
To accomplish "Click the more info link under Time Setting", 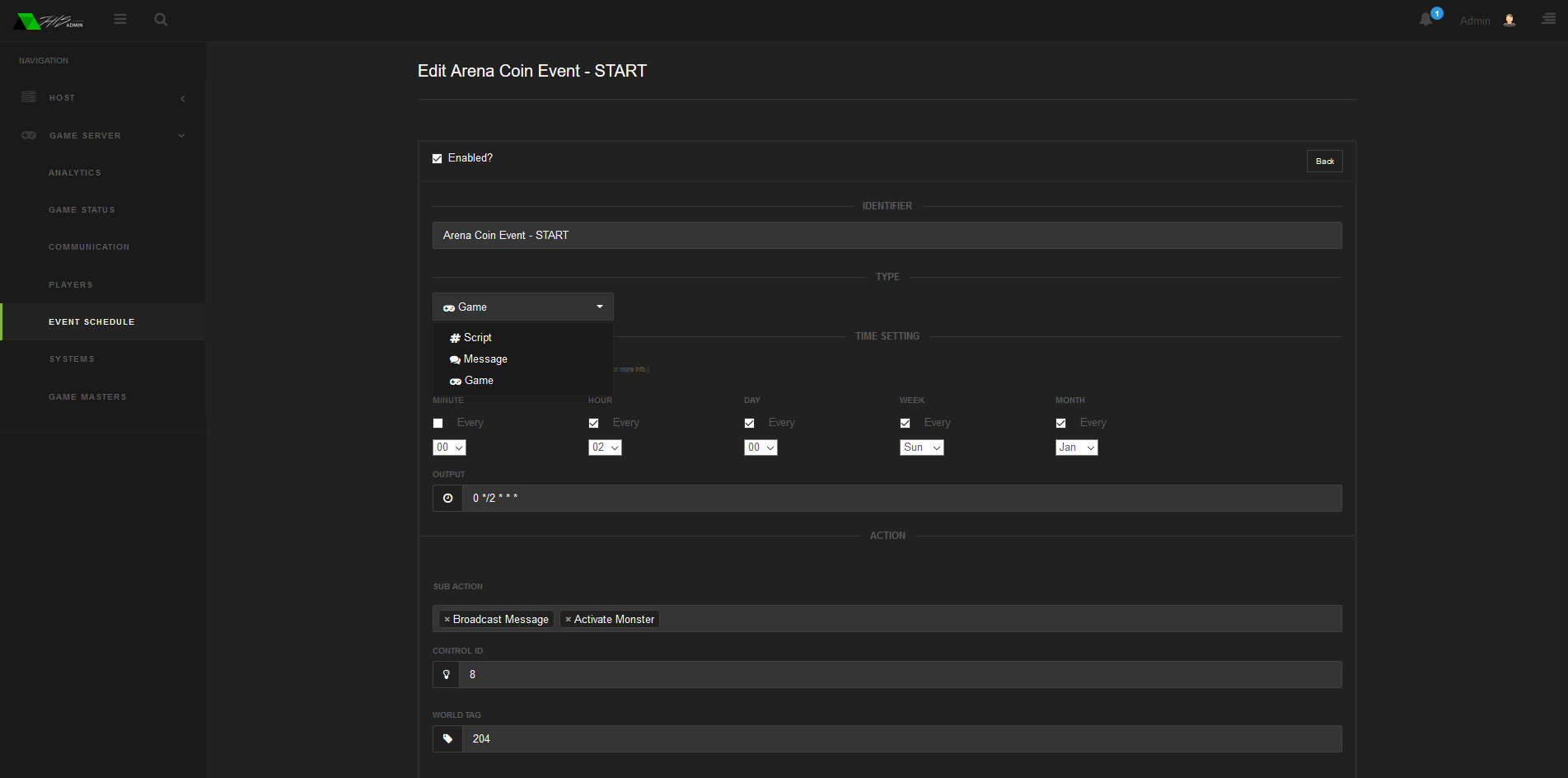I will [x=630, y=369].
